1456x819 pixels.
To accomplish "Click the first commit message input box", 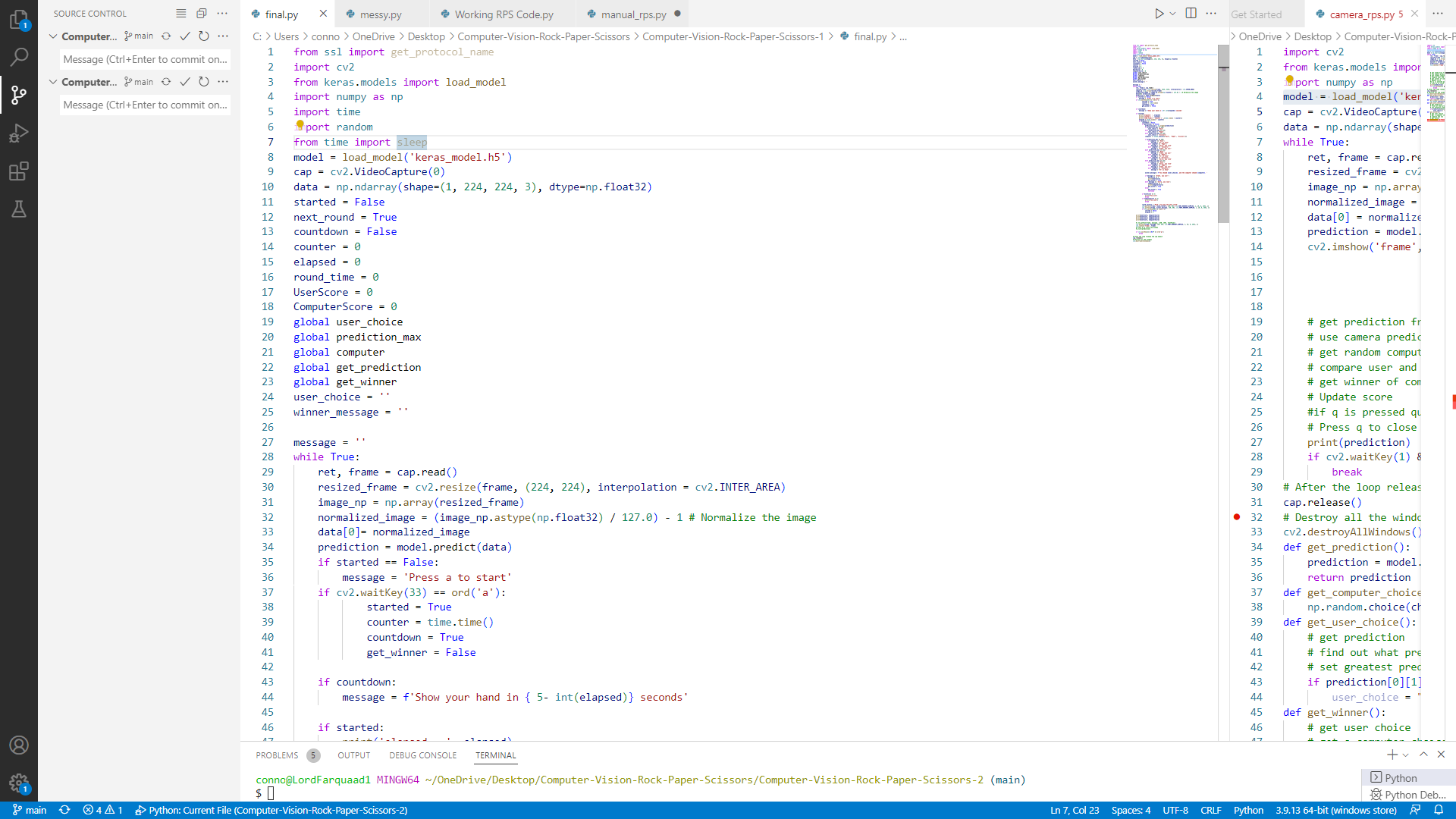I will (x=145, y=60).
